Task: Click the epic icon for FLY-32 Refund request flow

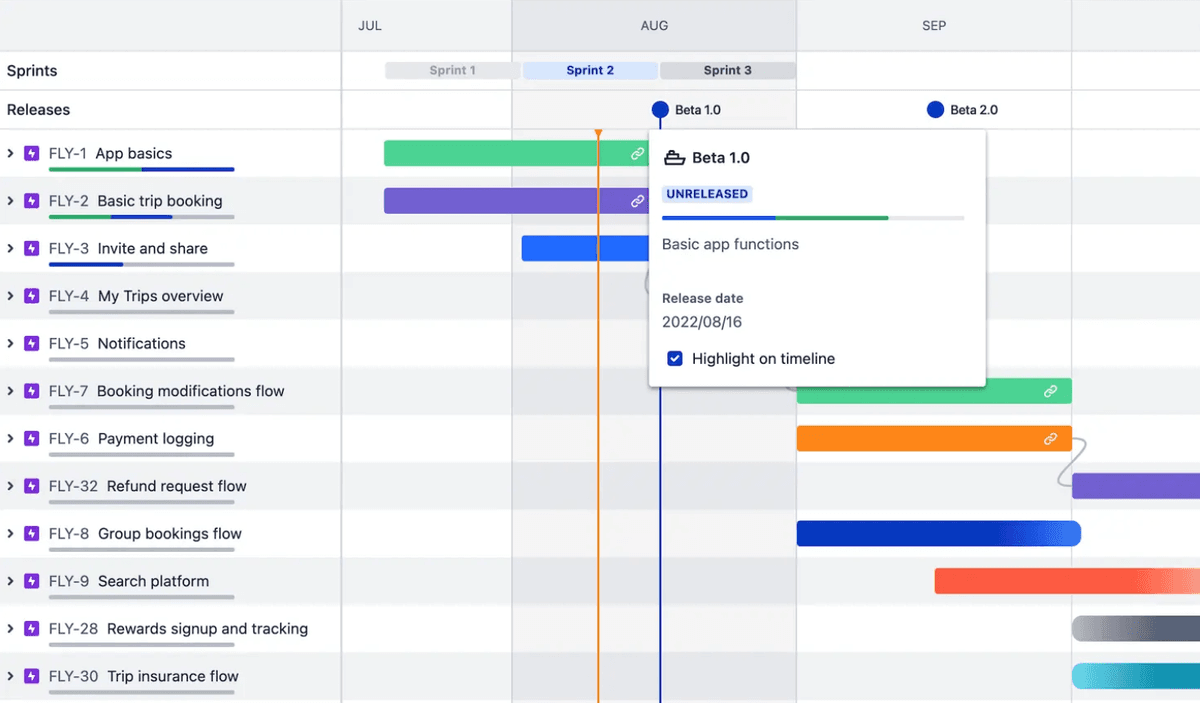Action: click(31, 486)
